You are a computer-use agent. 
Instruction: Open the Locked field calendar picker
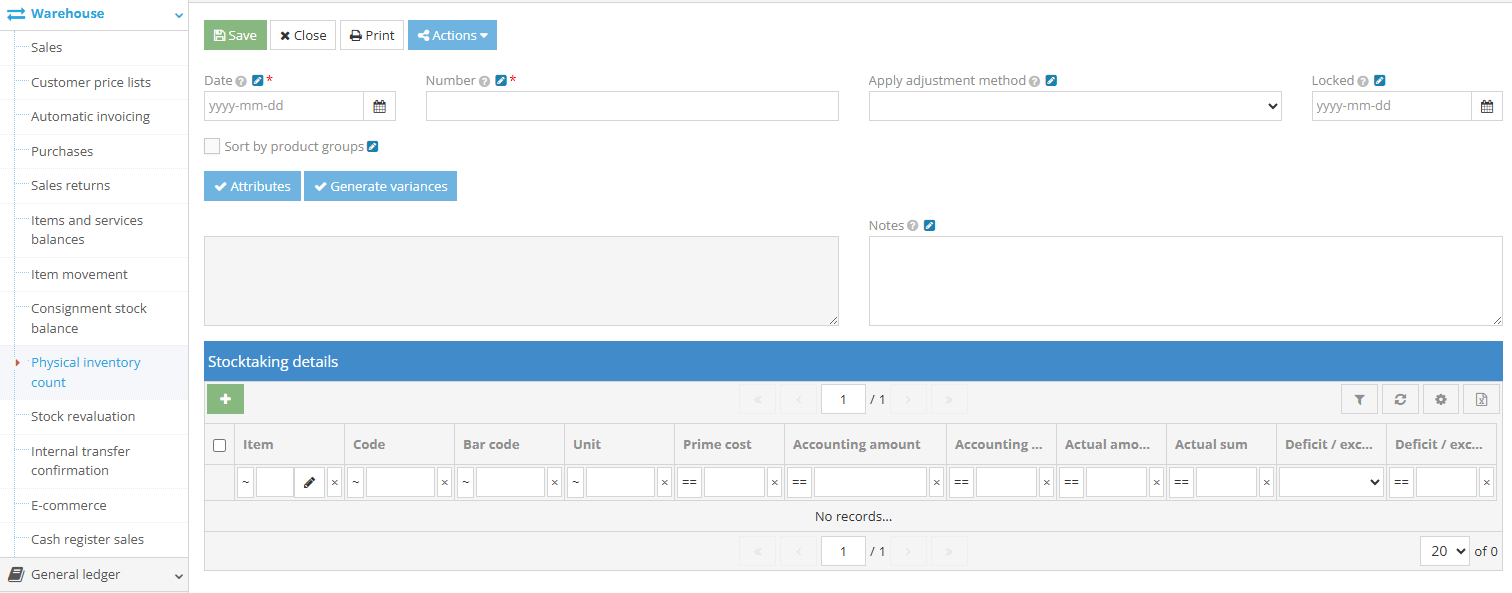(1487, 106)
